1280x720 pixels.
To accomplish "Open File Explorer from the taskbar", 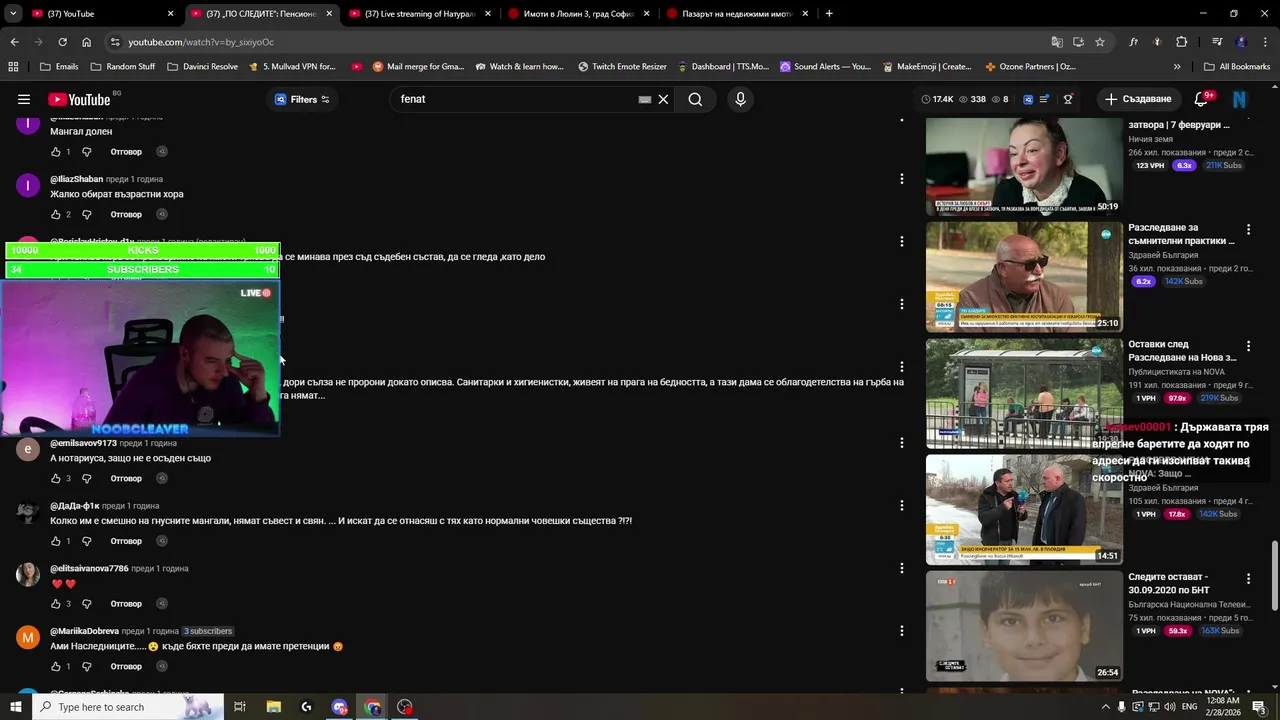I will tap(273, 707).
